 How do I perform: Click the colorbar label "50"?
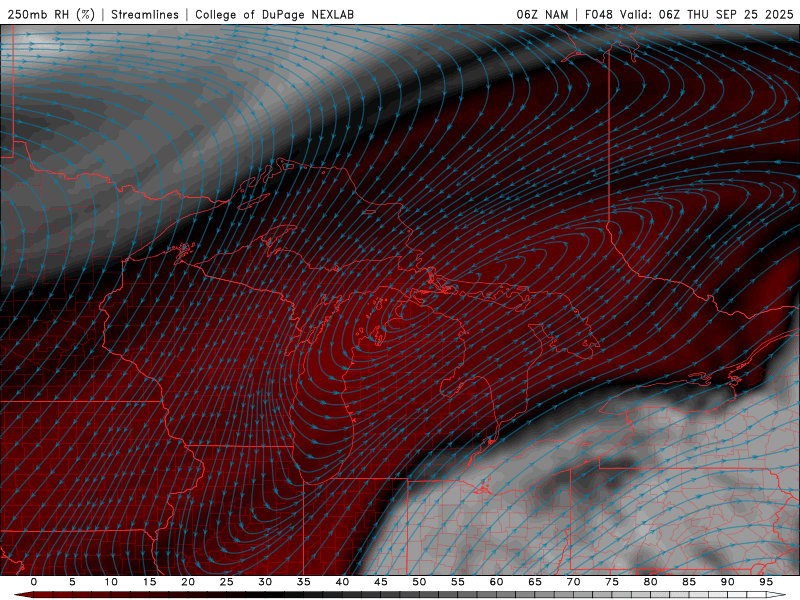coord(419,582)
